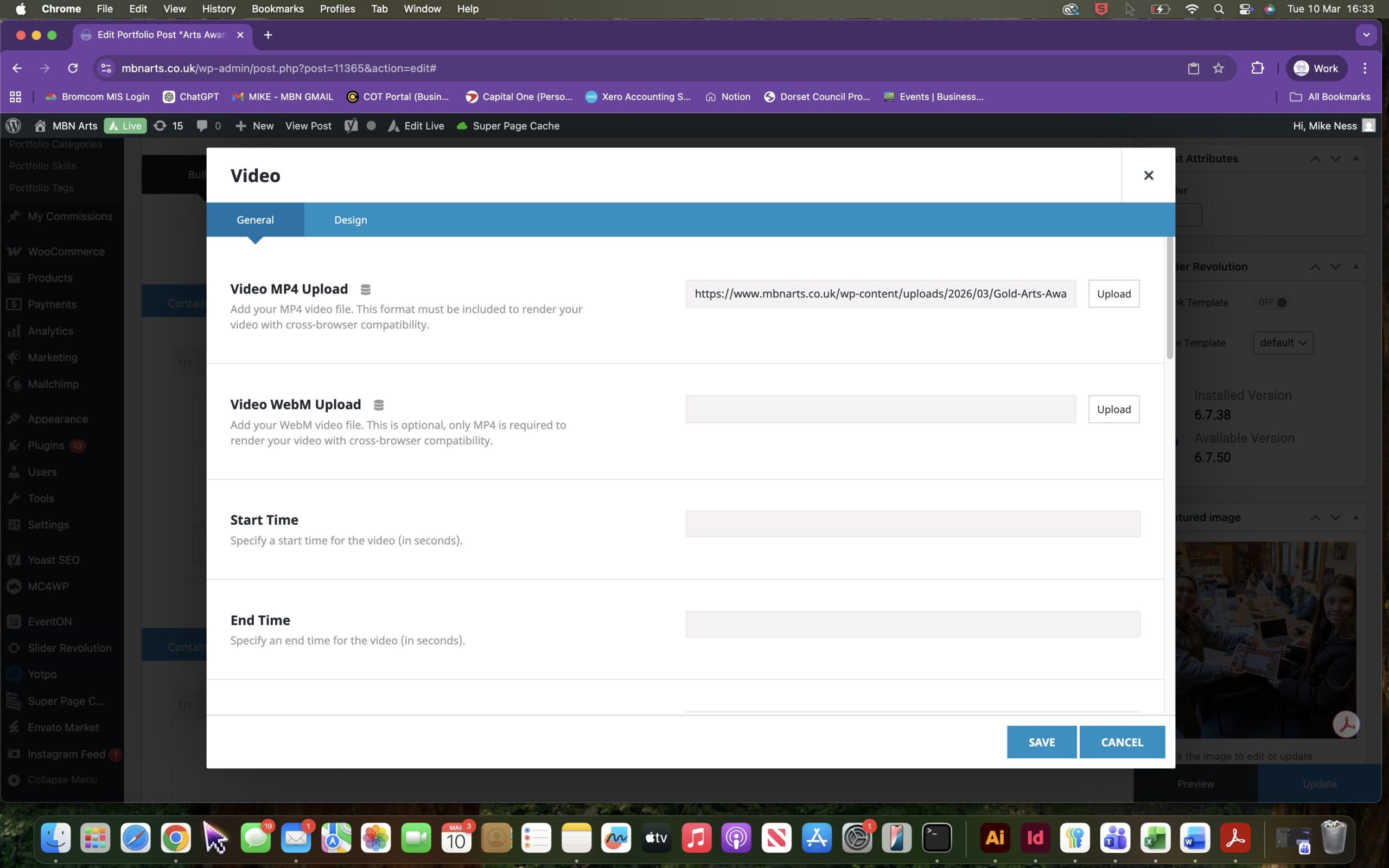
Task: Click dynamic data icon beside Video MP4 Upload
Action: tap(365, 289)
